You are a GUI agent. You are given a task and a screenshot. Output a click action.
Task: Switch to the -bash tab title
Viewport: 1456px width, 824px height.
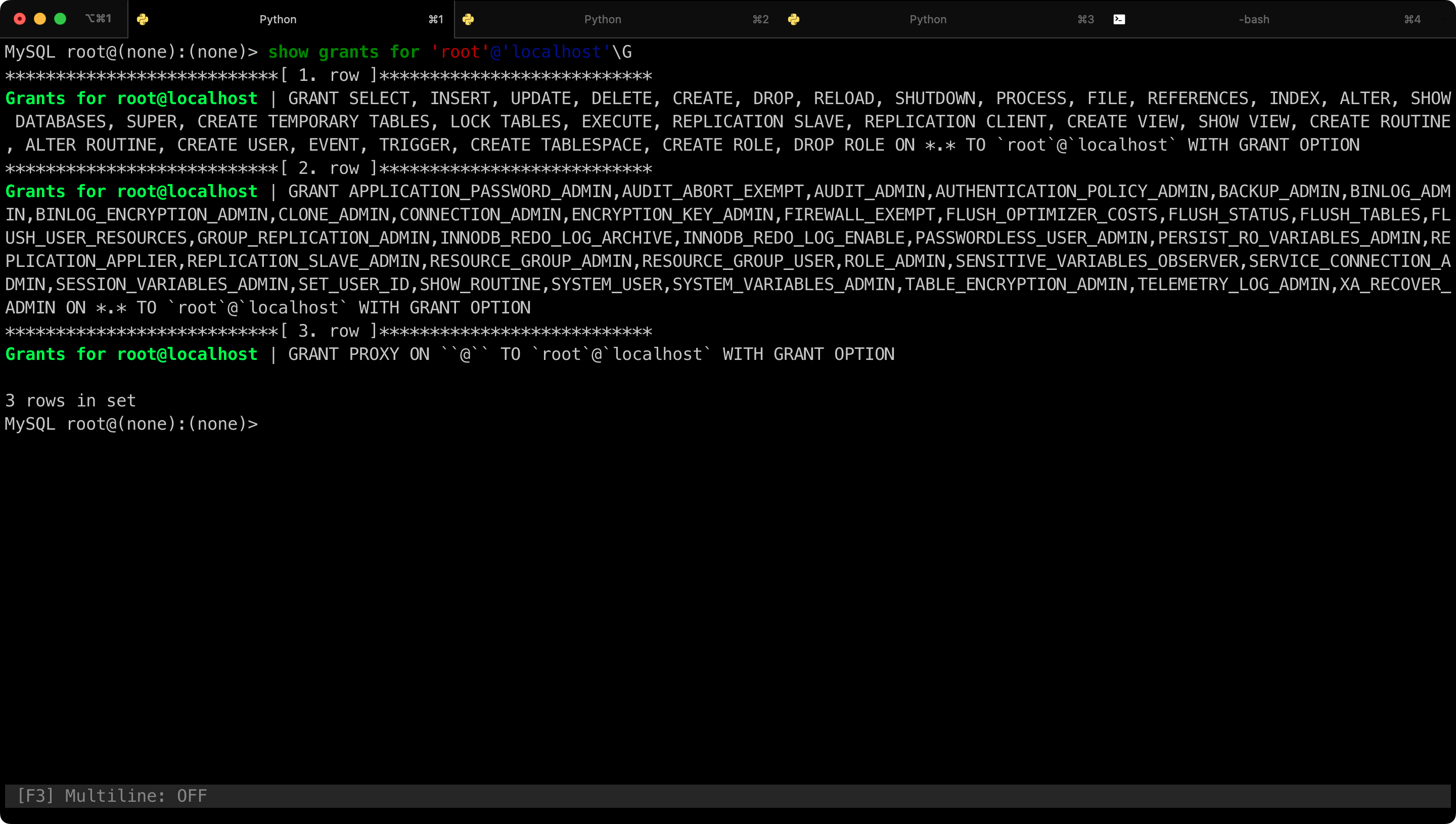tap(1253, 19)
